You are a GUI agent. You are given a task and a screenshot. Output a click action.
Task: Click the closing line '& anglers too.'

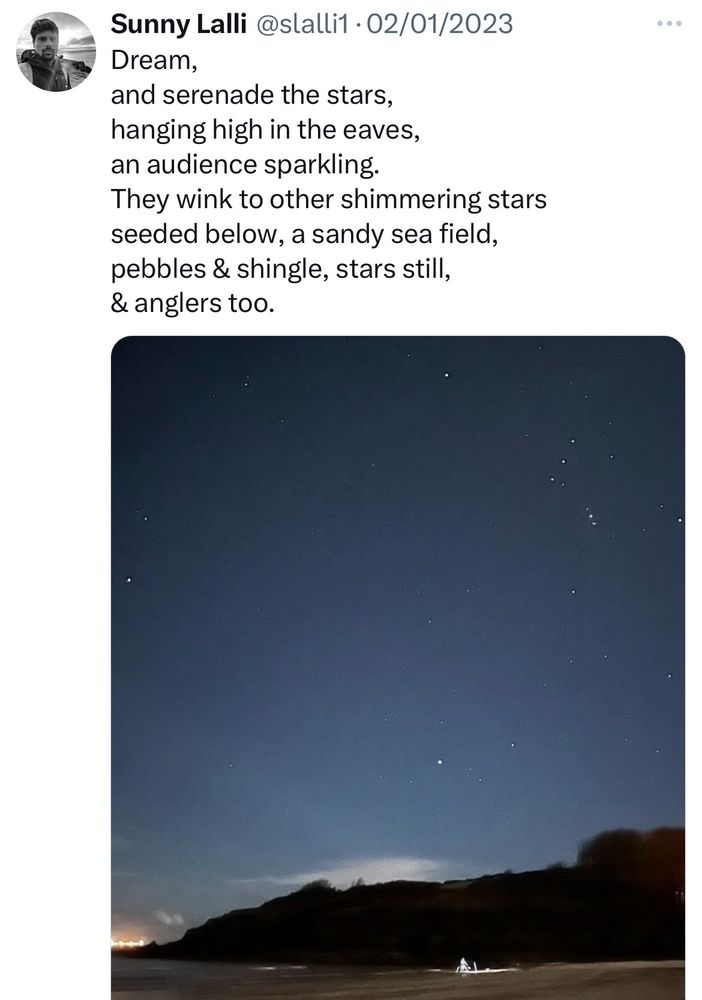click(x=193, y=303)
